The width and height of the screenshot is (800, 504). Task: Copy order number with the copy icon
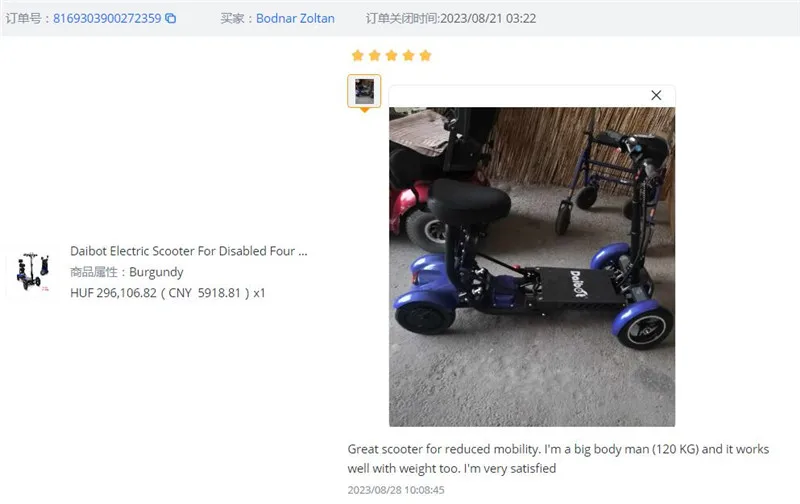[171, 18]
